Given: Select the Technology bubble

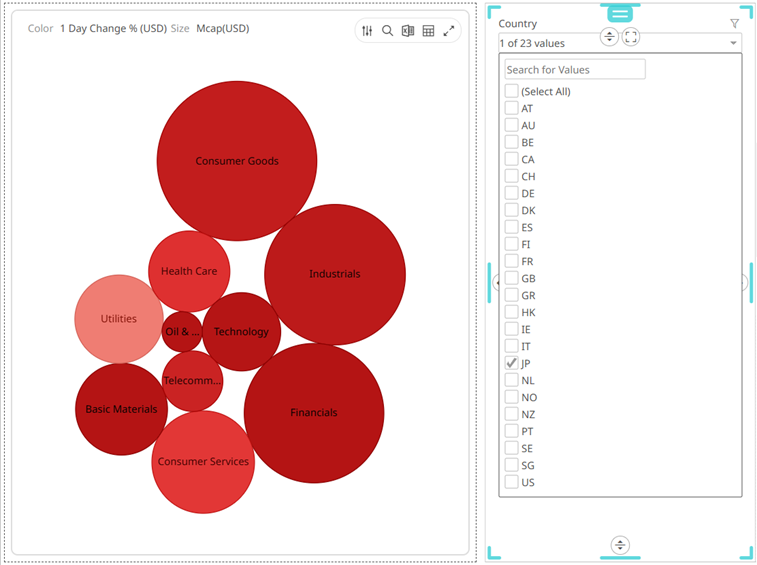Looking at the screenshot, I should [241, 332].
